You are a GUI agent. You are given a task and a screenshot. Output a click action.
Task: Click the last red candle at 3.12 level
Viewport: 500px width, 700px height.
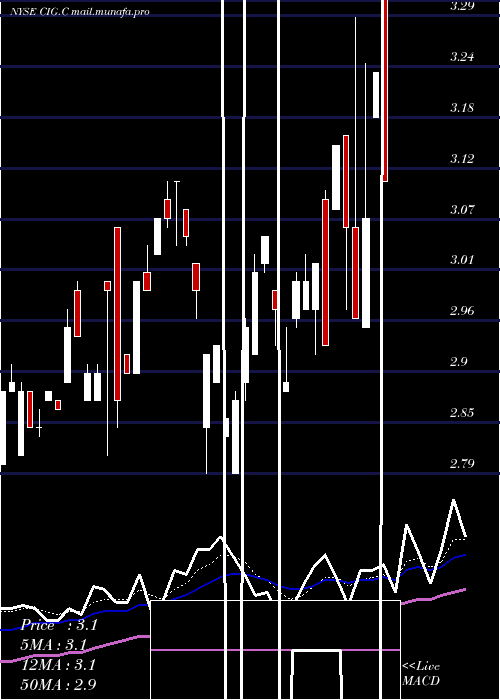tap(384, 89)
